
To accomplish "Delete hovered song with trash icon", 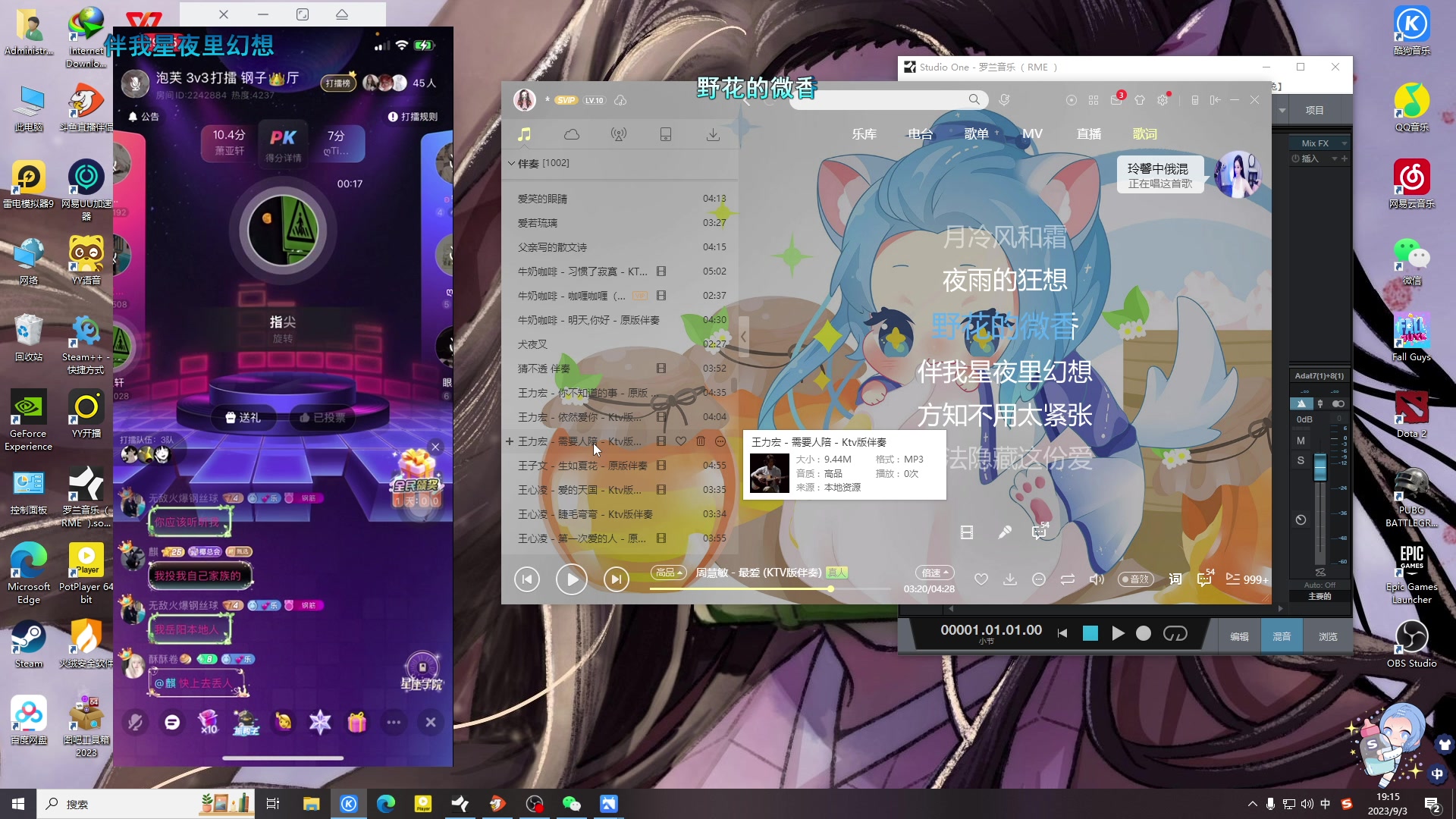I will click(701, 441).
